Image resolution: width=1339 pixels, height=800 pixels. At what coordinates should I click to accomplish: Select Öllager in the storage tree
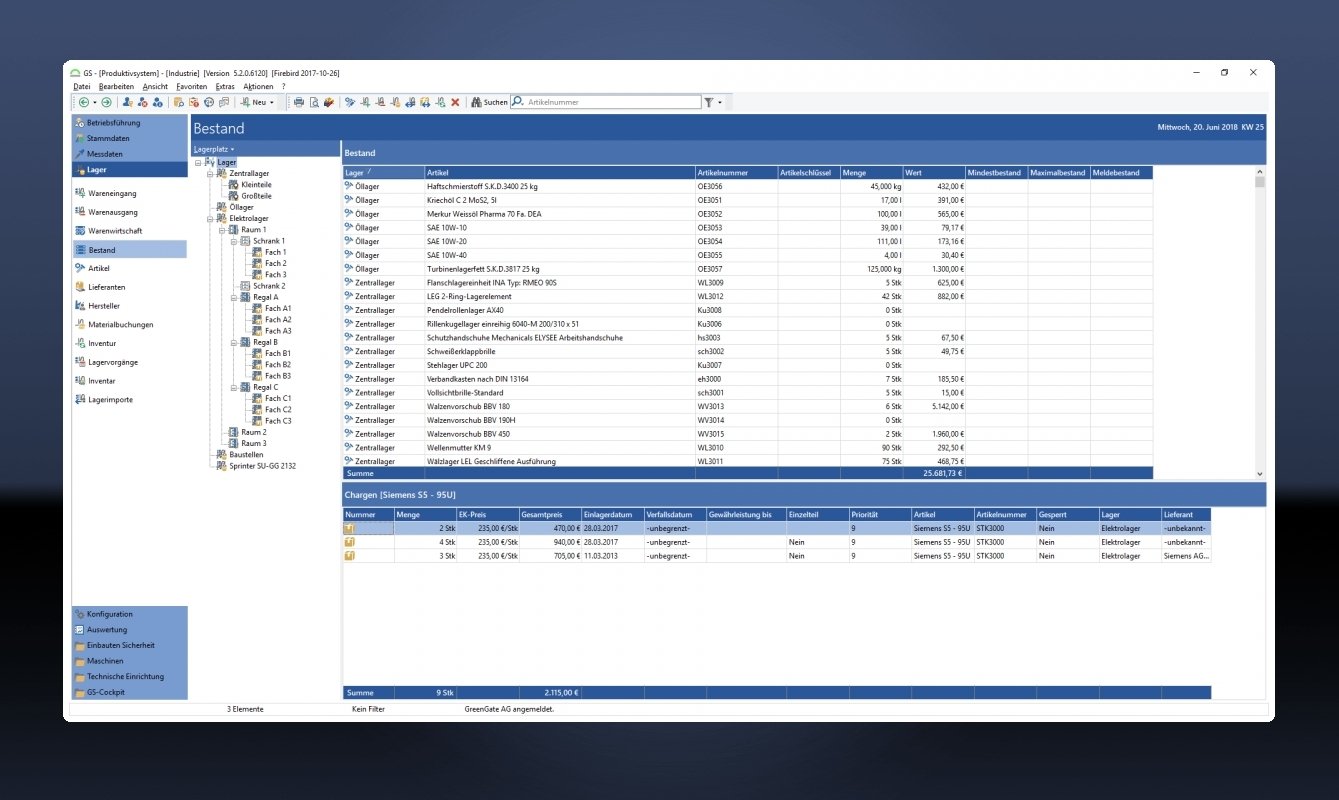(241, 207)
